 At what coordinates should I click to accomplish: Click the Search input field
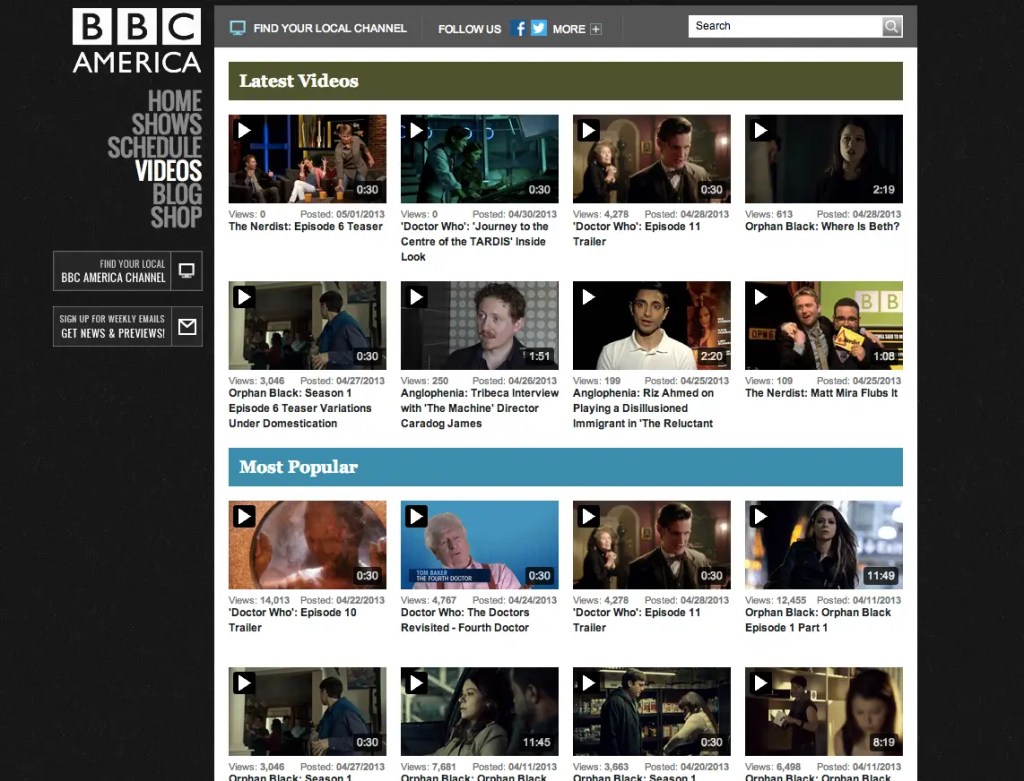(785, 27)
